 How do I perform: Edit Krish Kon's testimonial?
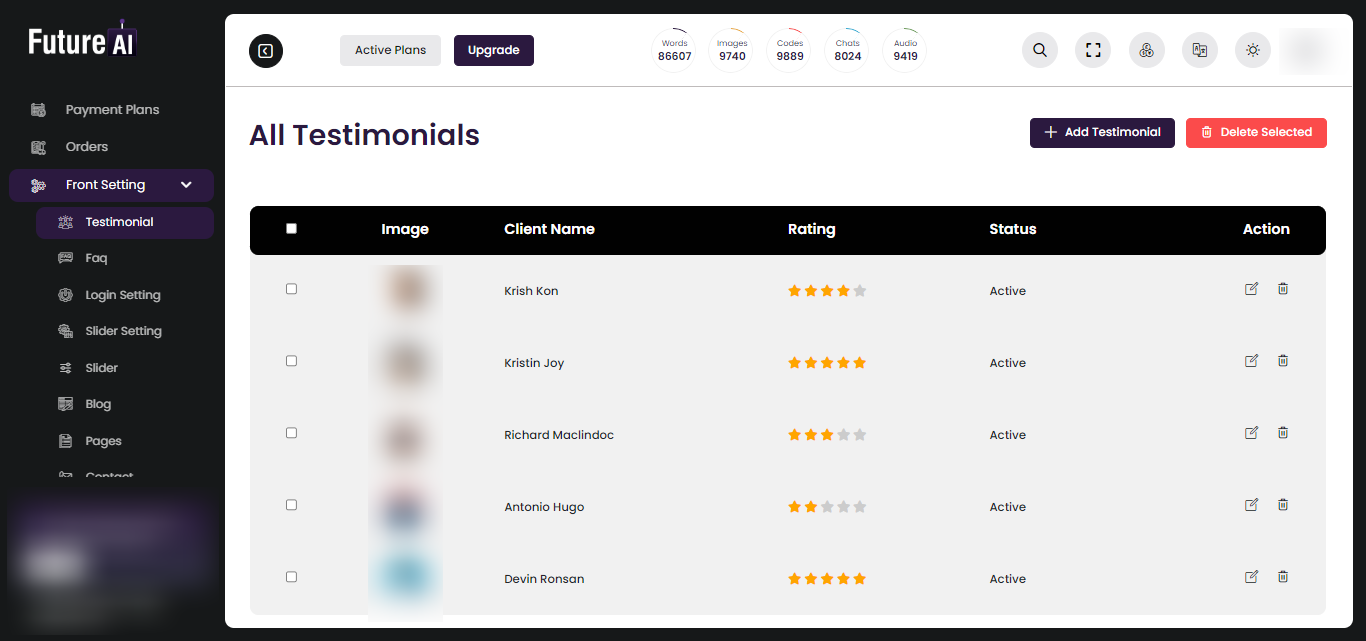(x=1251, y=289)
